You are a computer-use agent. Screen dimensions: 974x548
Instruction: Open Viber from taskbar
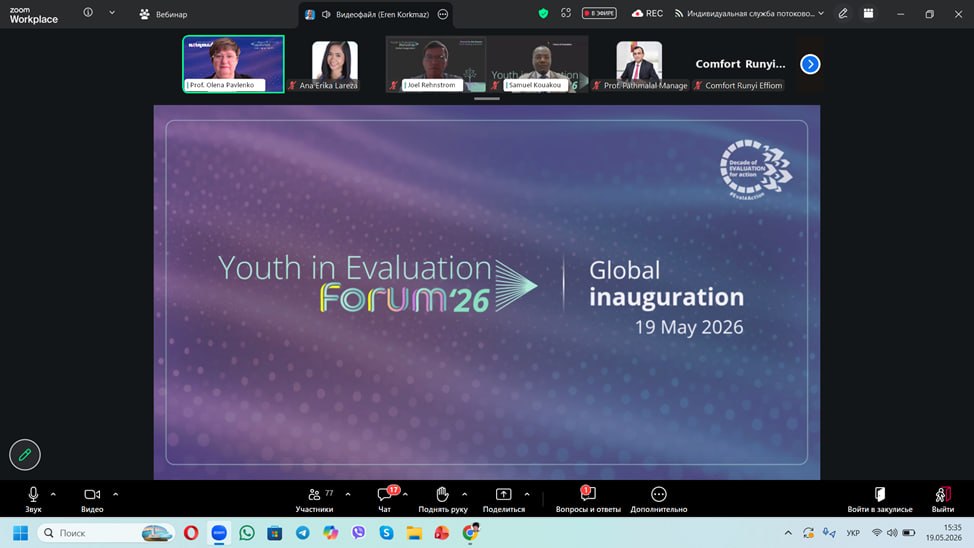click(358, 533)
